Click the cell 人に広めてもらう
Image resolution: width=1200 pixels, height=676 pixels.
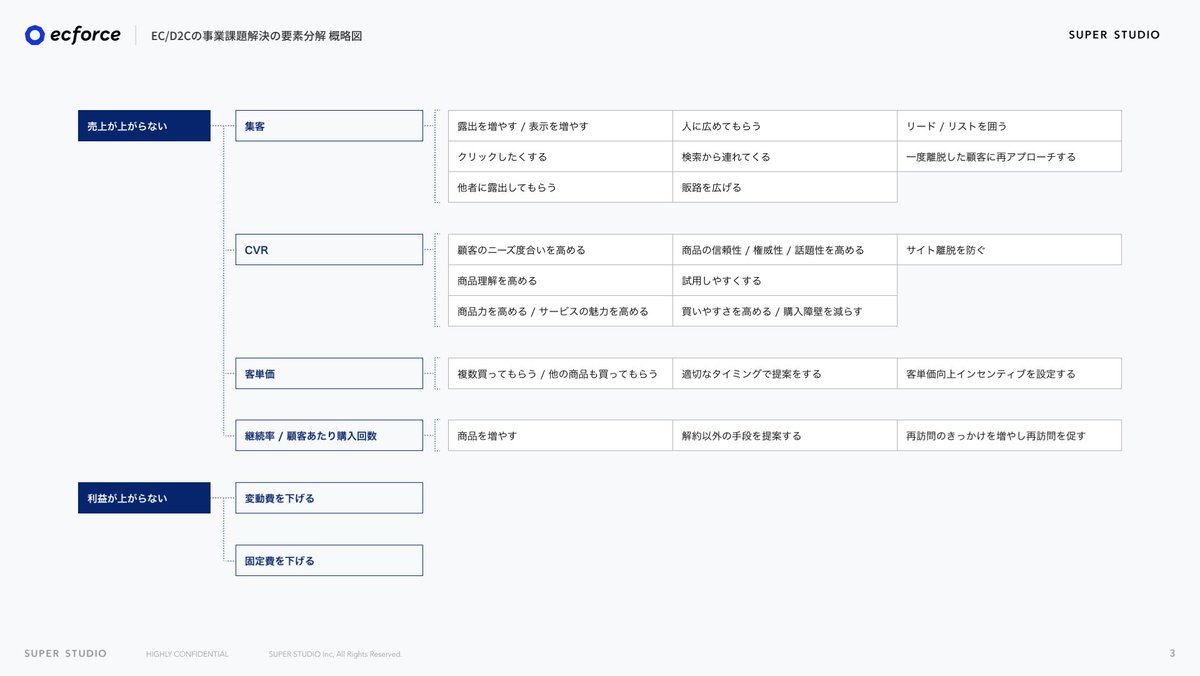[785, 126]
